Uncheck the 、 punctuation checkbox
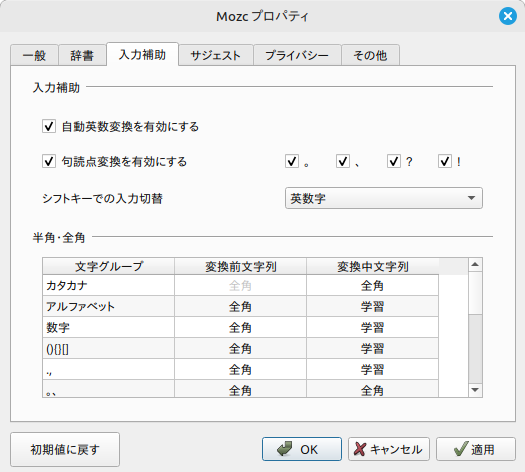525x472 pixels. [343, 161]
